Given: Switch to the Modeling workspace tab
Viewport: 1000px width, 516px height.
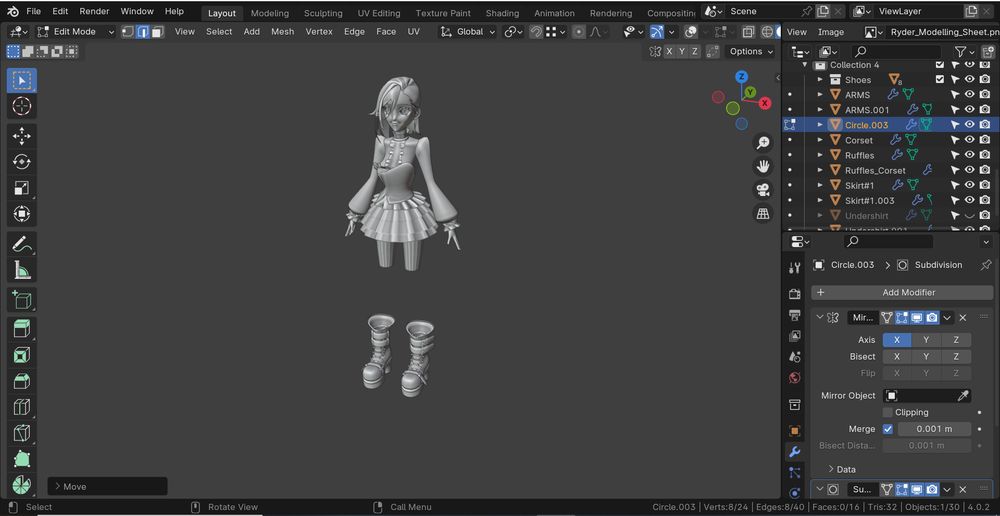Looking at the screenshot, I should [270, 13].
